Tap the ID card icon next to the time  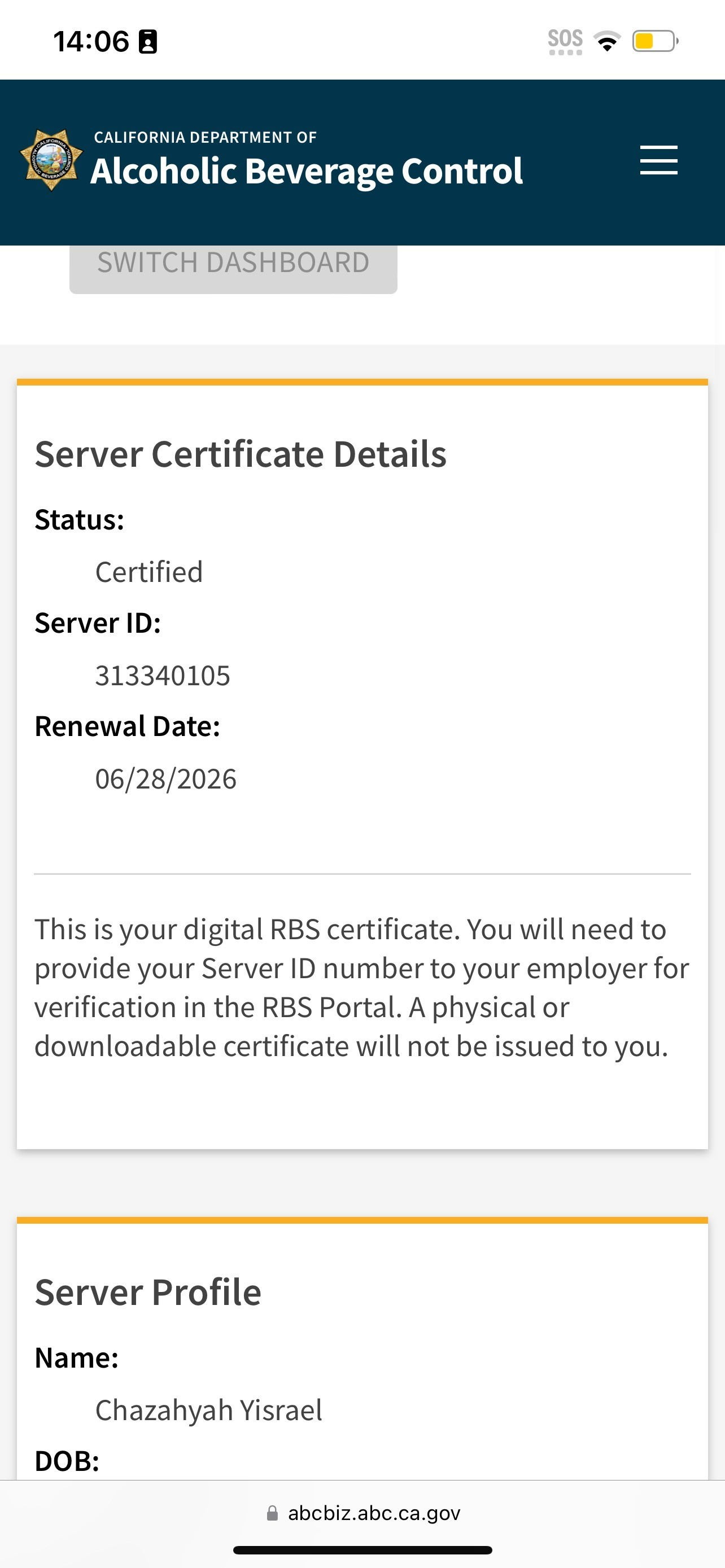pyautogui.click(x=148, y=42)
